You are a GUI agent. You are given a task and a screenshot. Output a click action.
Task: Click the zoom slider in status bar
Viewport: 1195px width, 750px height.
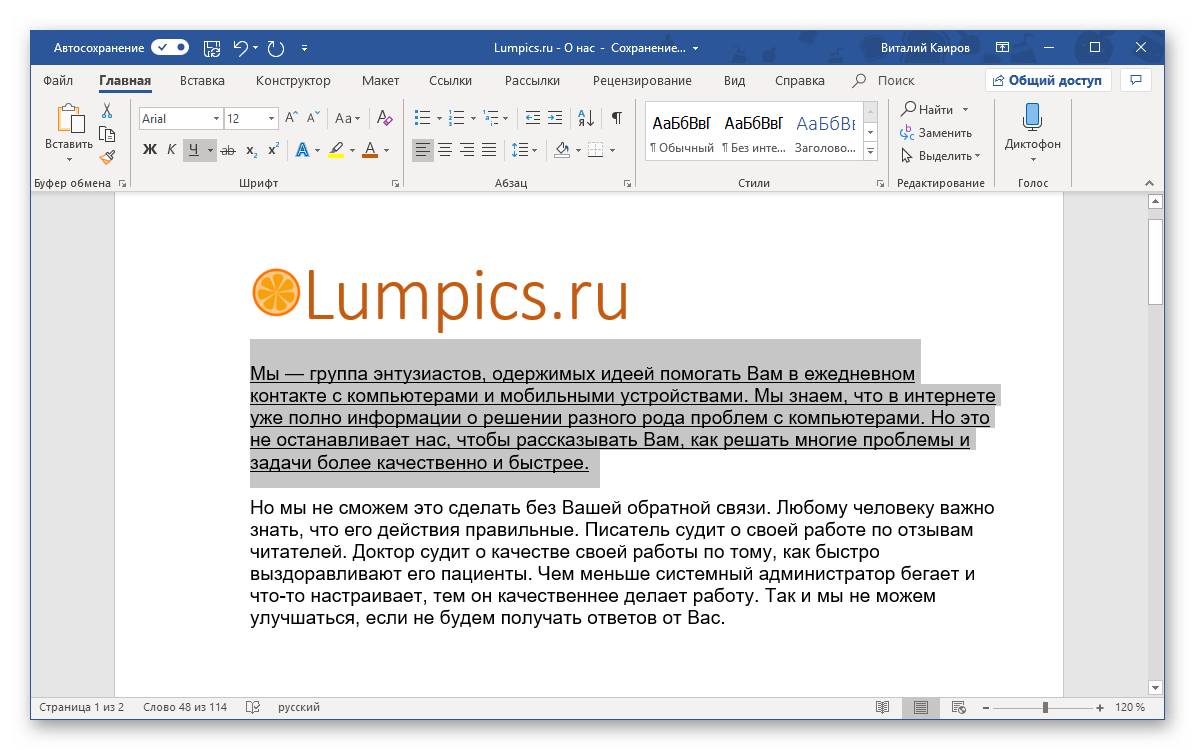point(1045,708)
